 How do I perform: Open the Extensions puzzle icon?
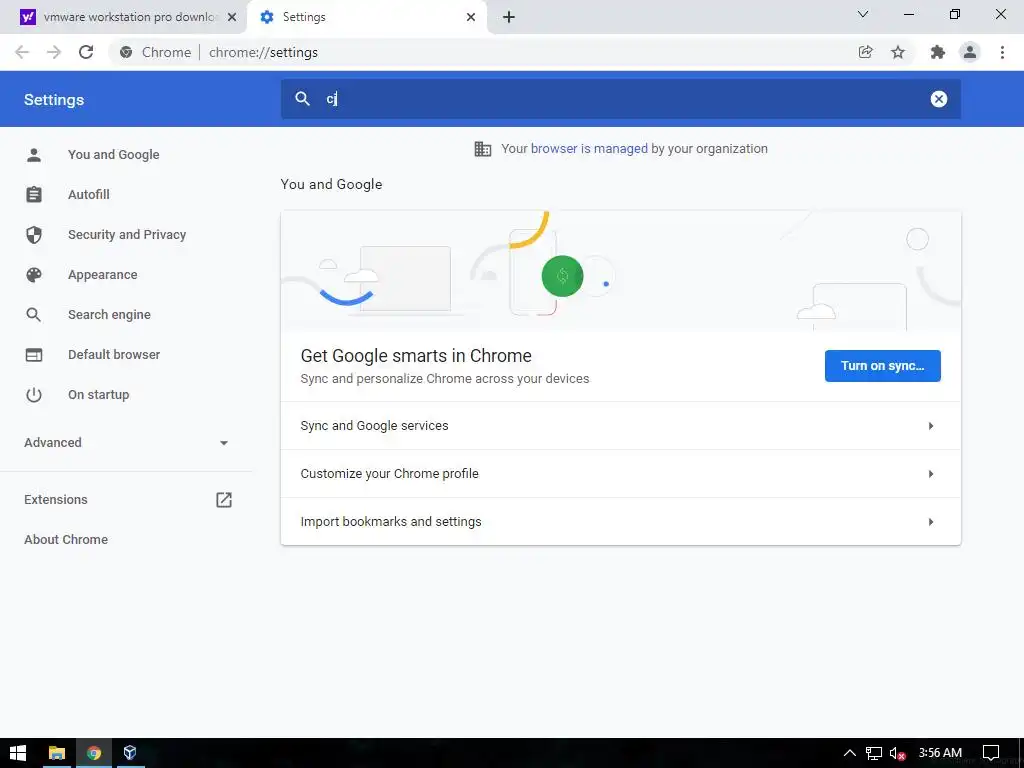(x=937, y=52)
